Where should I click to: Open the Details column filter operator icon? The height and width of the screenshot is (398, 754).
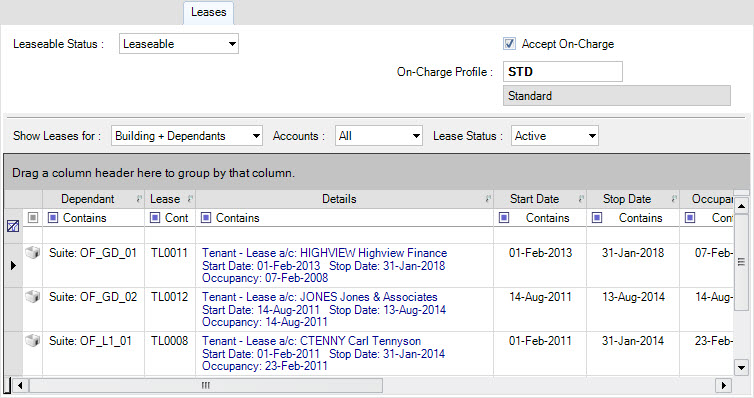tap(206, 218)
